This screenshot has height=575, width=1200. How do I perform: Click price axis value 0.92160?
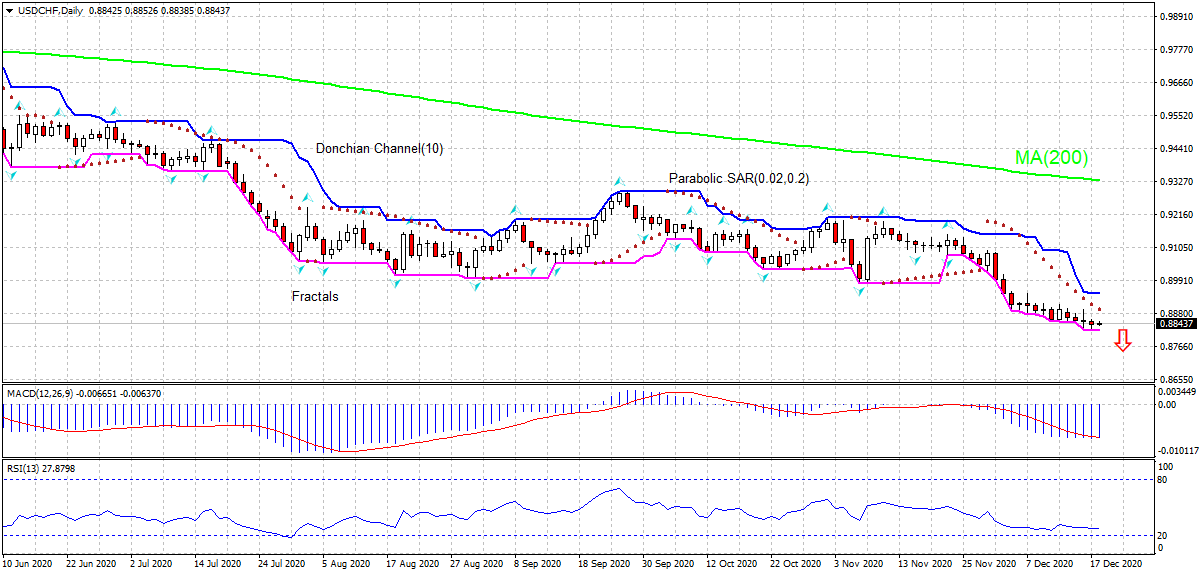pos(1176,214)
